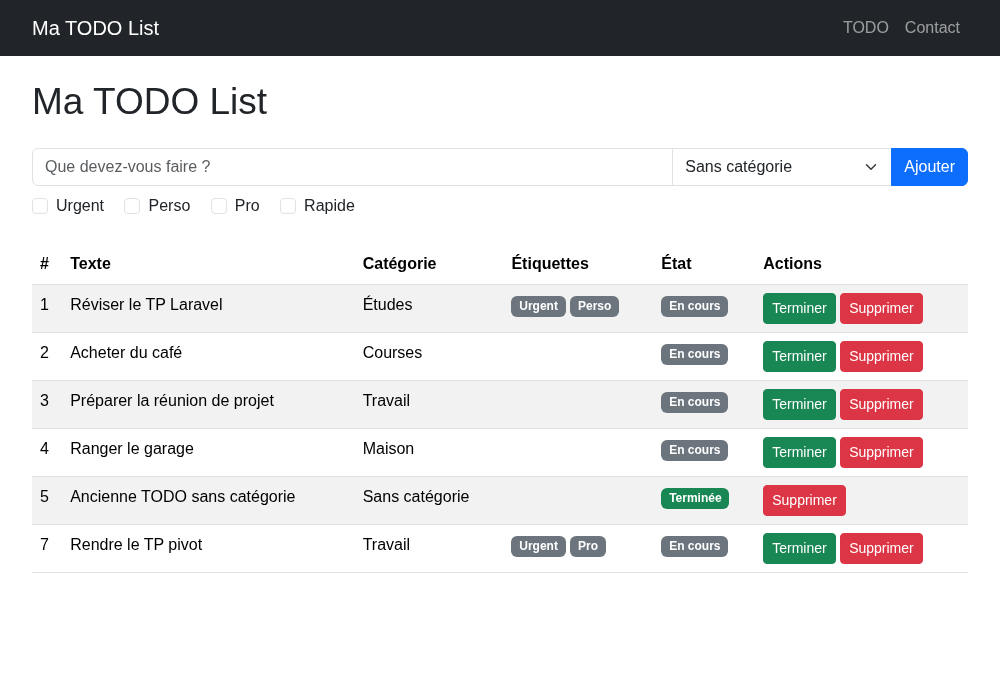Select 'Ancienne TODO sans catégorie' text

182,497
